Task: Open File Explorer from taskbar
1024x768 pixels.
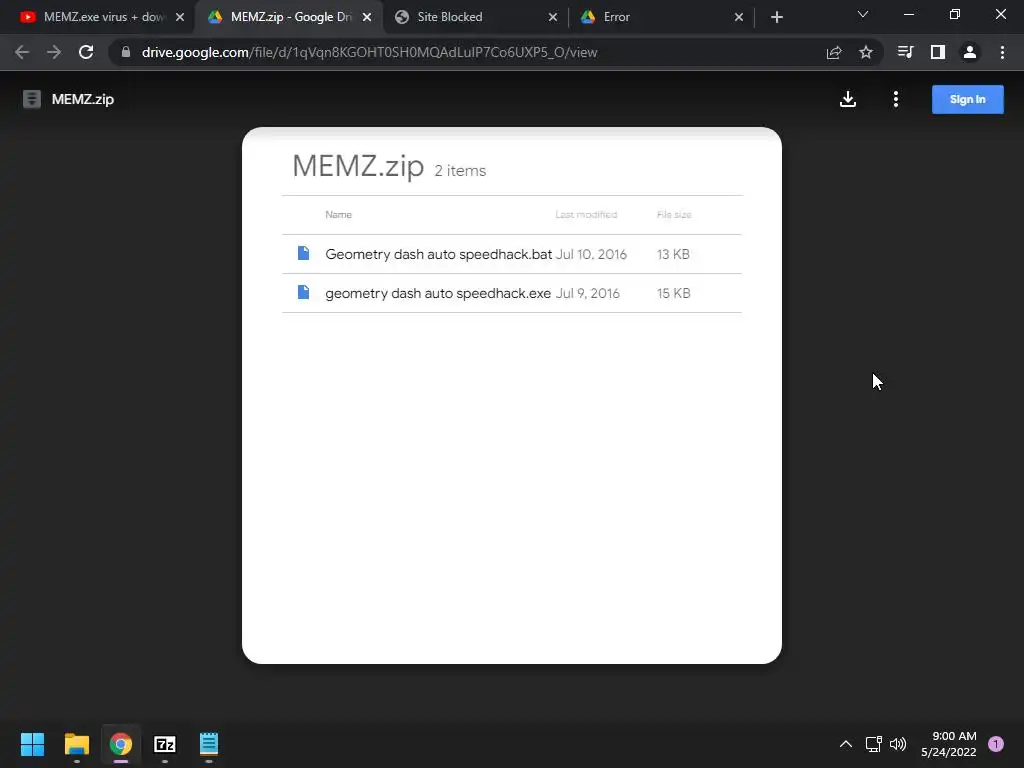Action: coord(76,744)
